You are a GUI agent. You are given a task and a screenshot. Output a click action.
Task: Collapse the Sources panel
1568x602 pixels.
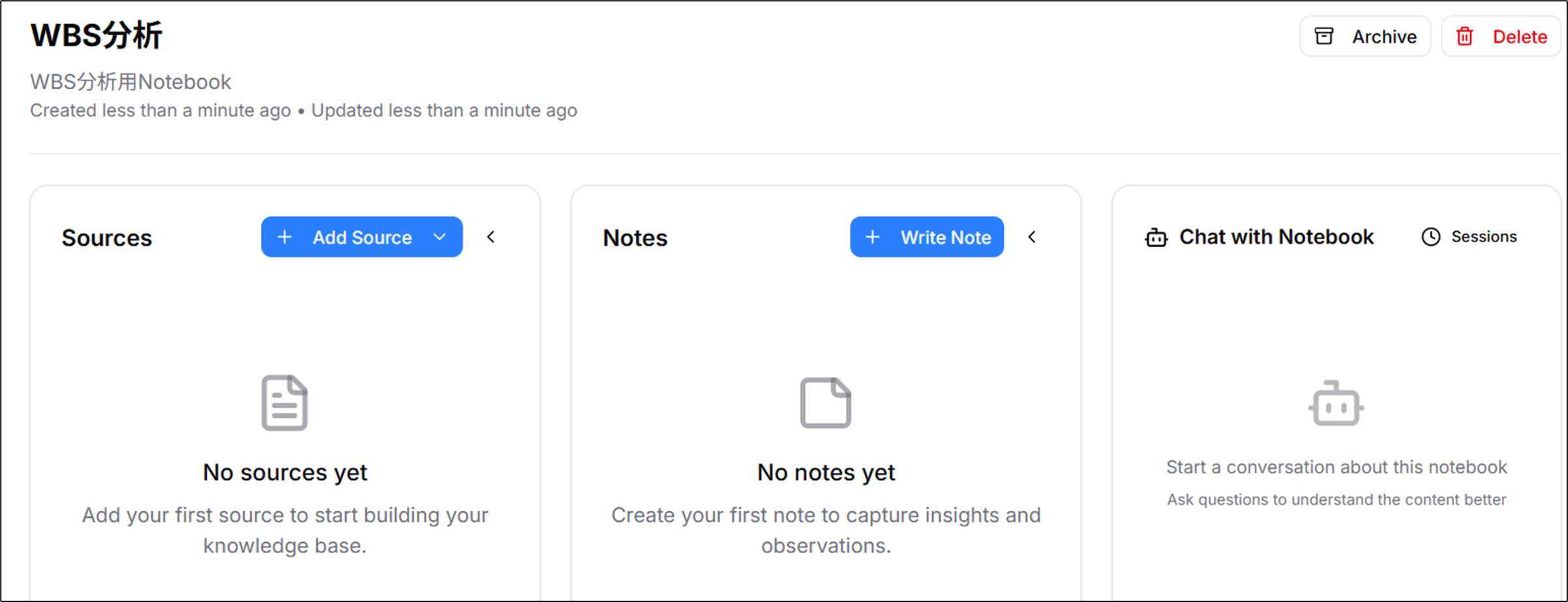click(x=491, y=237)
